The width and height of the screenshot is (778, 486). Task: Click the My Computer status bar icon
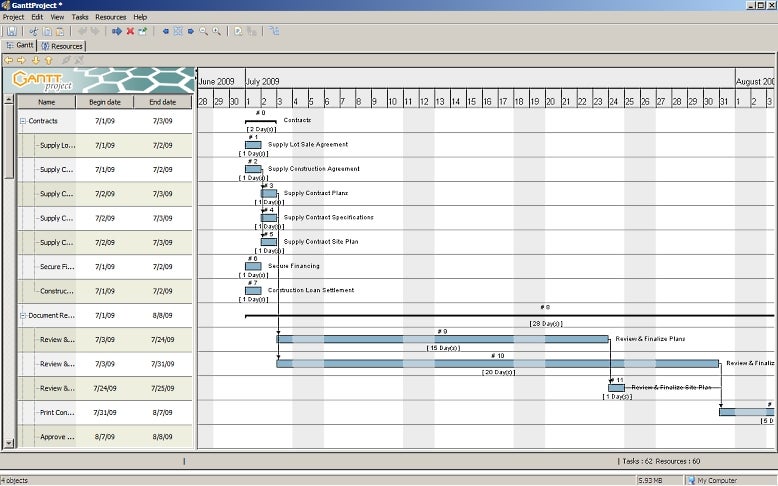(691, 480)
